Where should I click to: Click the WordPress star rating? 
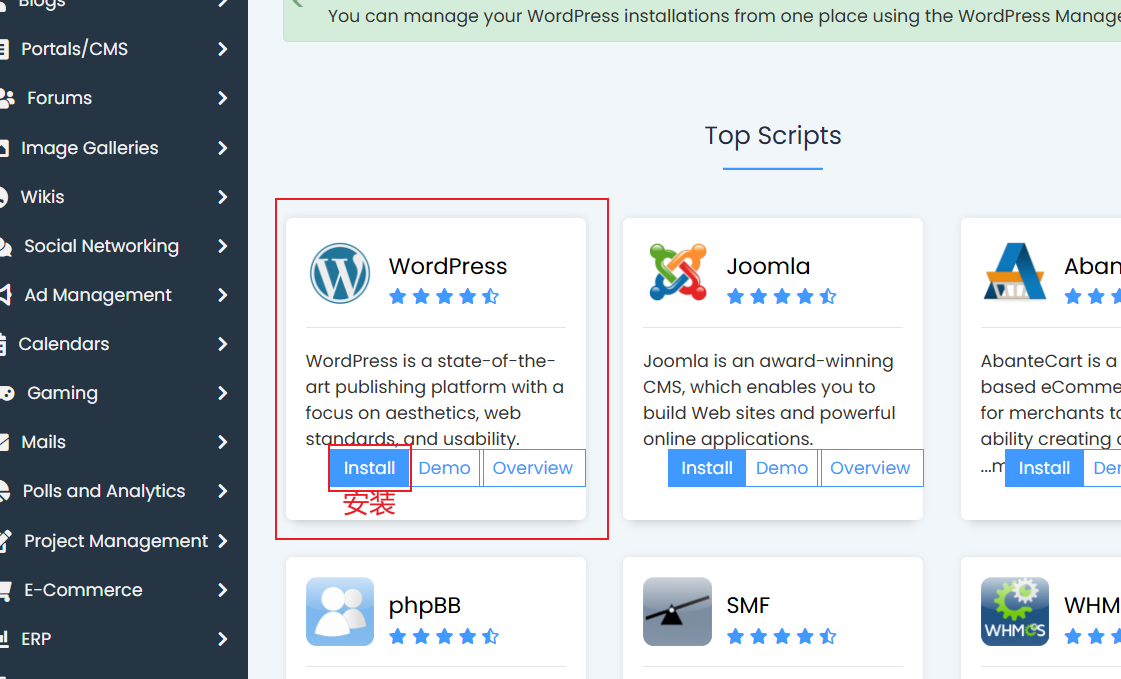(x=443, y=296)
